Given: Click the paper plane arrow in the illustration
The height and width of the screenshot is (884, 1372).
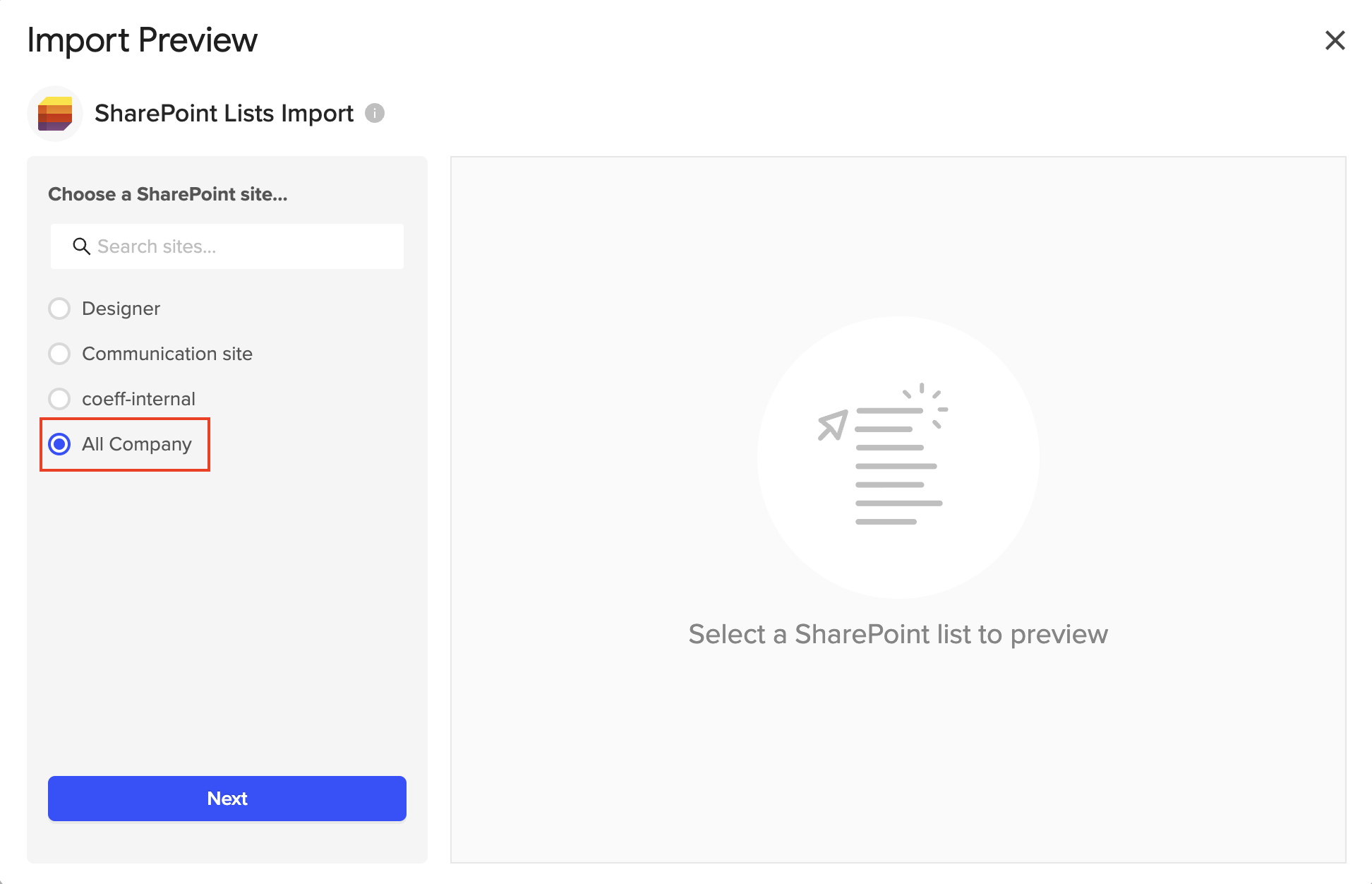Looking at the screenshot, I should coord(832,424).
